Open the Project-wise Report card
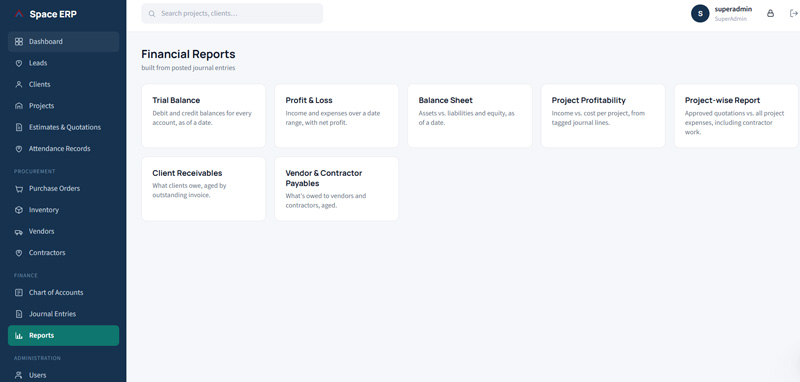Image resolution: width=800 pixels, height=382 pixels. (x=736, y=116)
